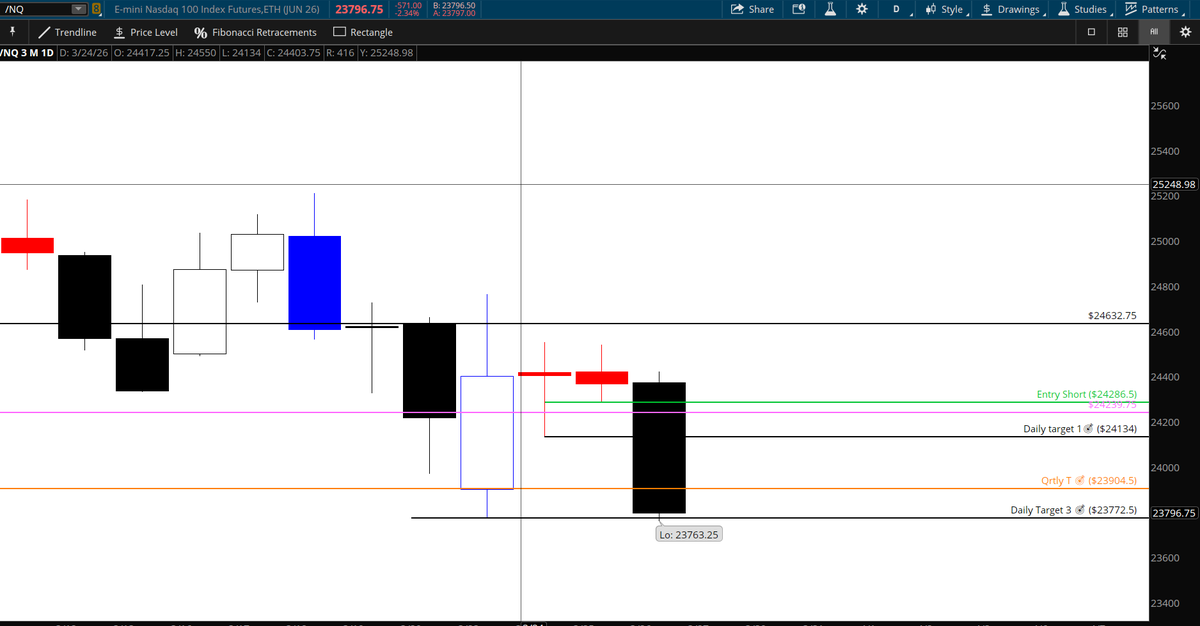
Task: Select the Trendline drawing tool
Action: pos(67,32)
